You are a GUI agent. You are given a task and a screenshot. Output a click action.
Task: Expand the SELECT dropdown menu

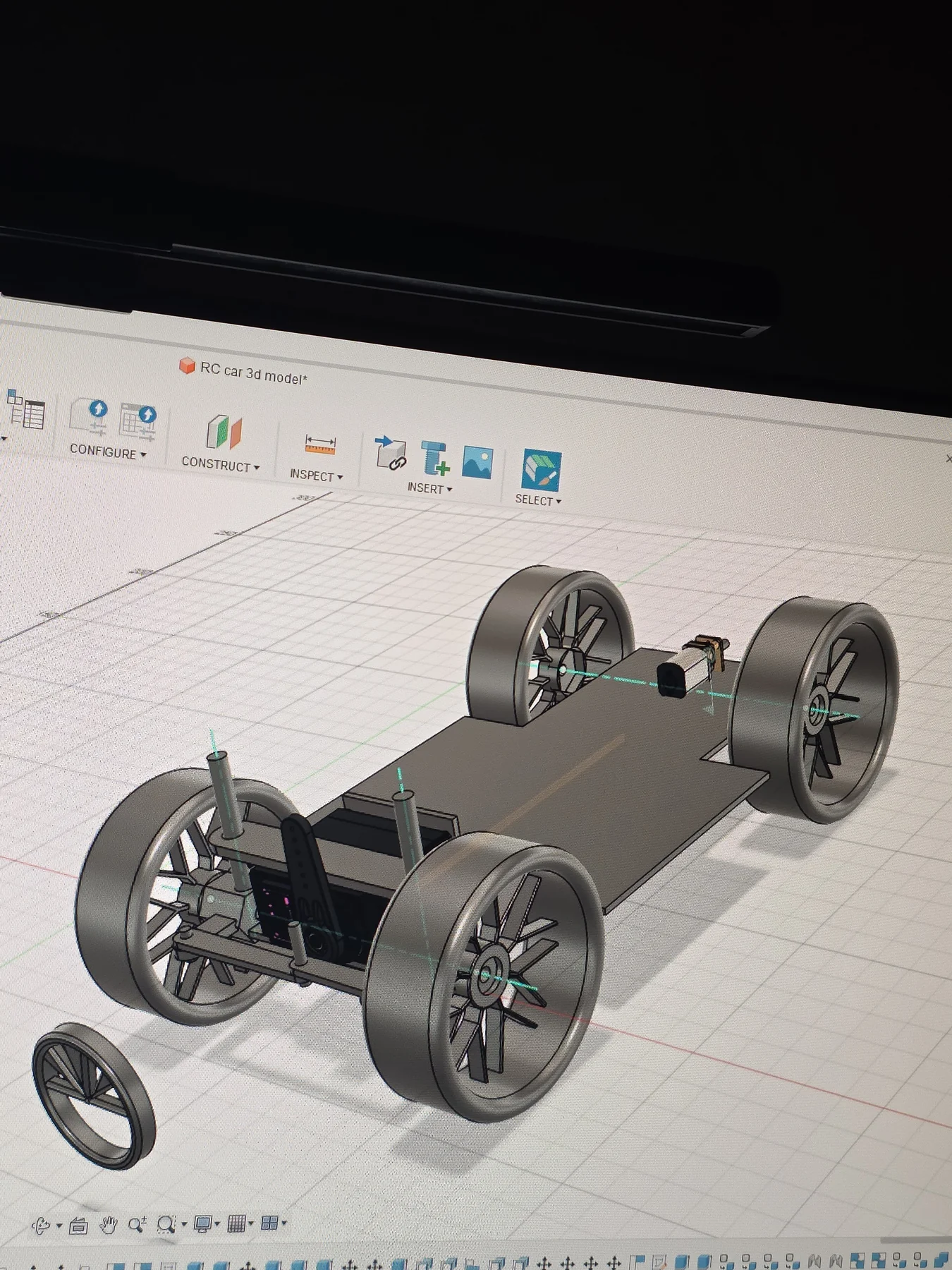click(538, 500)
